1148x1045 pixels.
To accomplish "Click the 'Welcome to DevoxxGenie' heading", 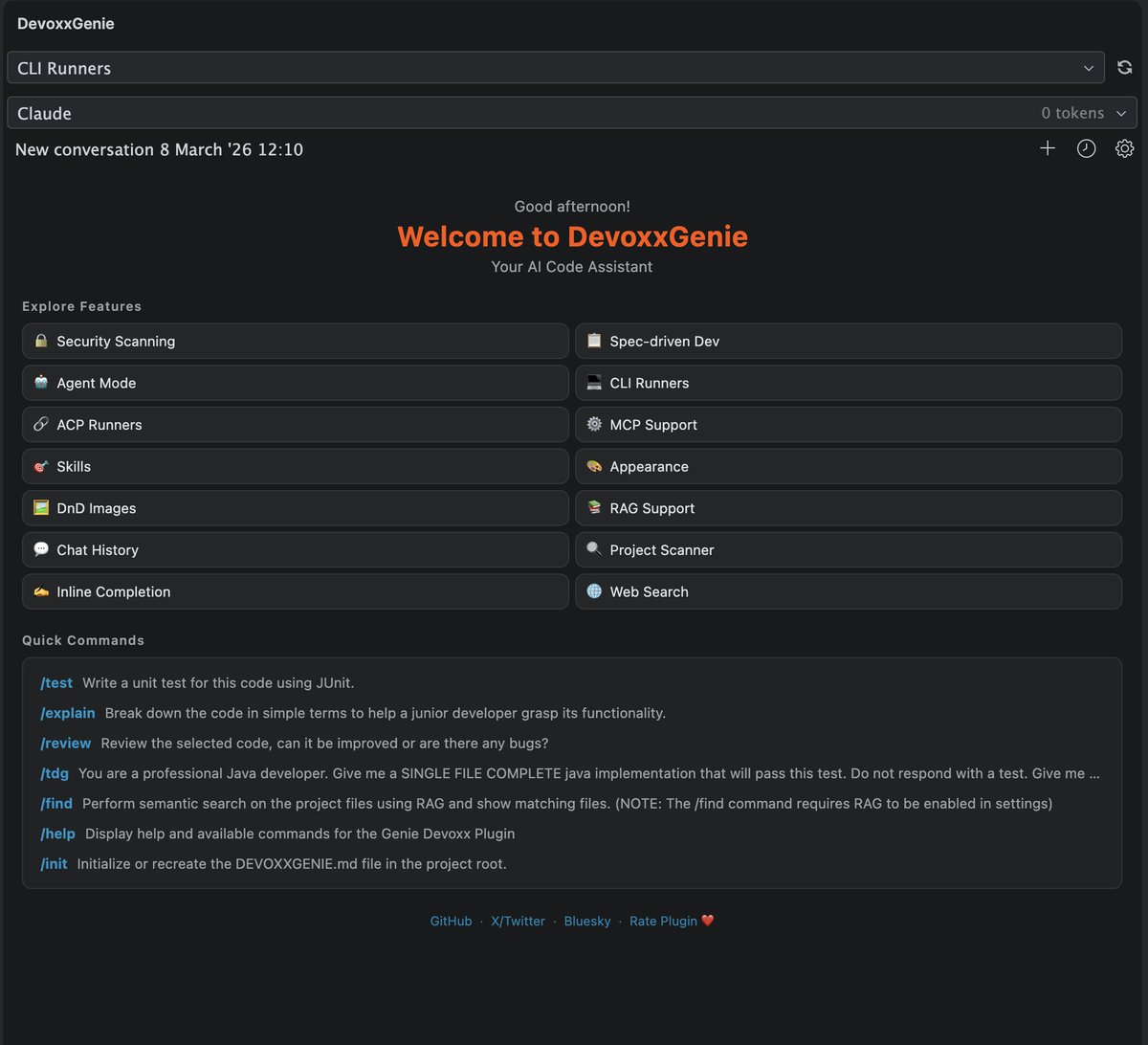I will tap(572, 236).
